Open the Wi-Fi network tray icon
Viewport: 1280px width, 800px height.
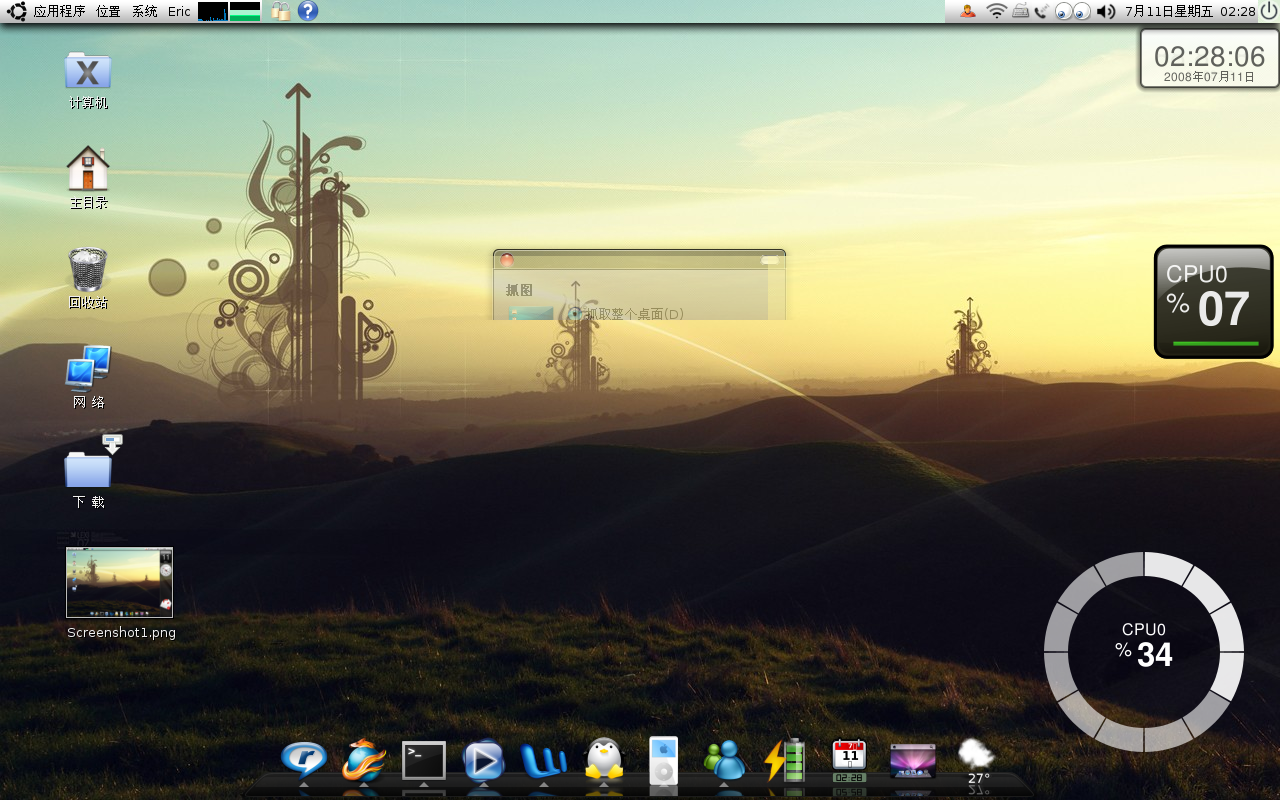click(x=996, y=11)
